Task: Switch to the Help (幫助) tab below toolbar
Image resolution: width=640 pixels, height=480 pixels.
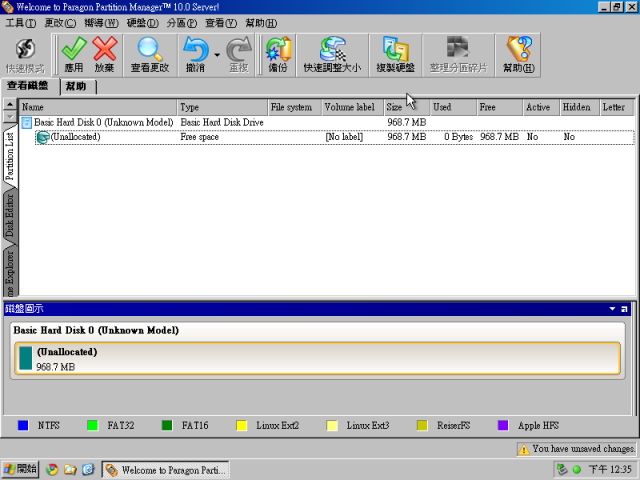Action: pyautogui.click(x=78, y=87)
